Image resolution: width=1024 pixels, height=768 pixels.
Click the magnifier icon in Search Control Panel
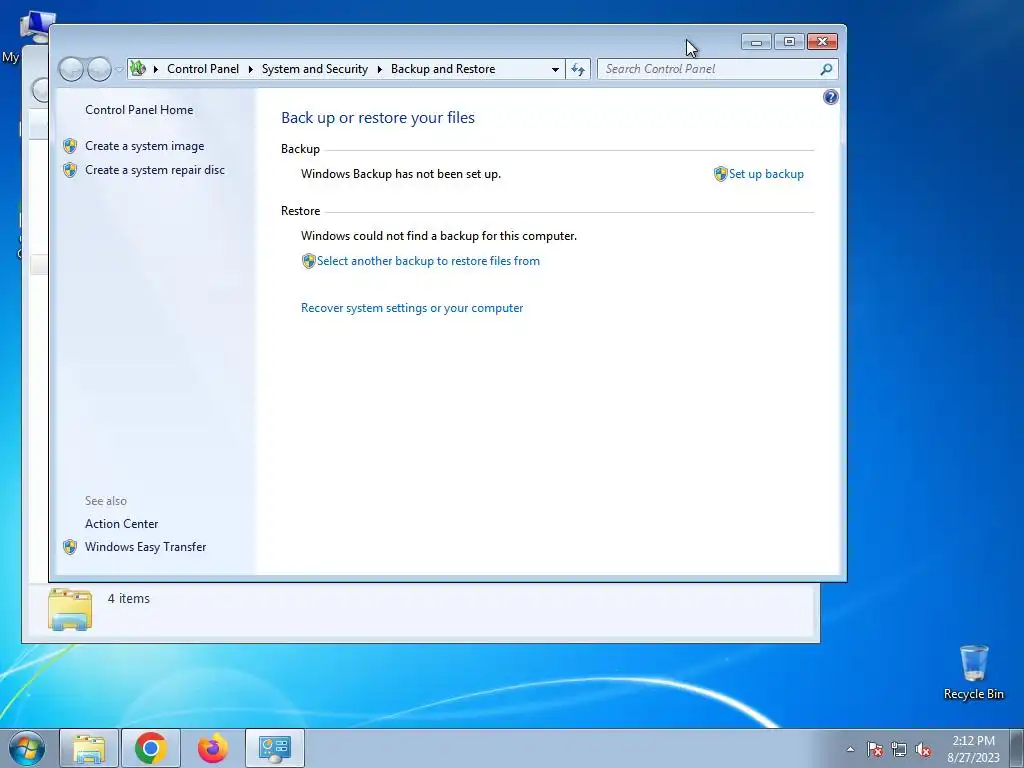coord(826,69)
